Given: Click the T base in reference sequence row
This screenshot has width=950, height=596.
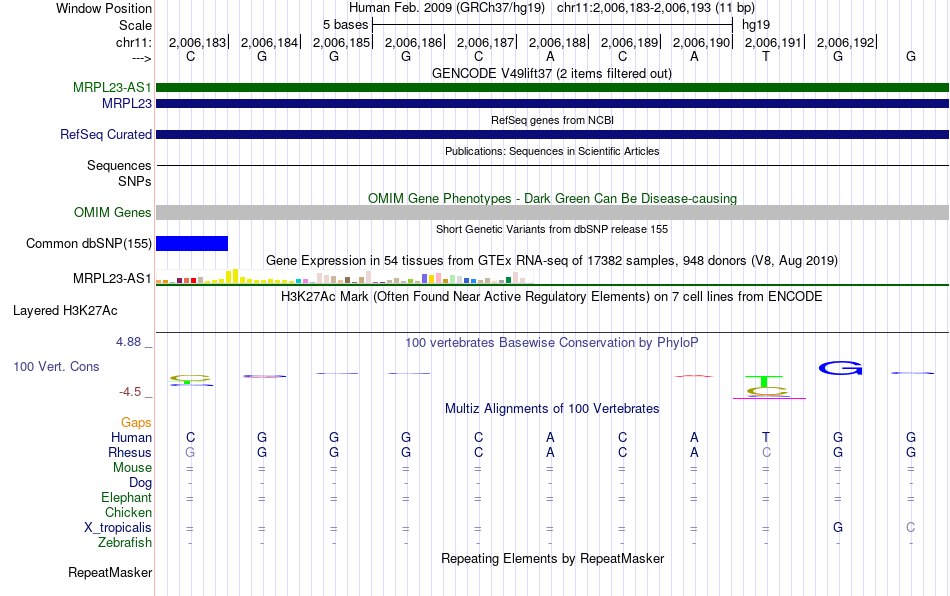Looking at the screenshot, I should point(766,57).
